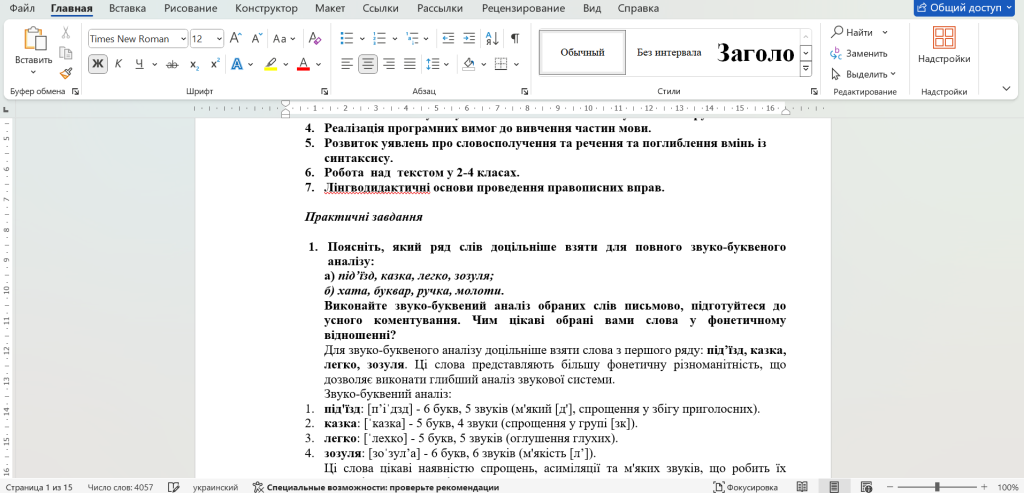
Task: Justify paragraph text
Action: pos(409,64)
